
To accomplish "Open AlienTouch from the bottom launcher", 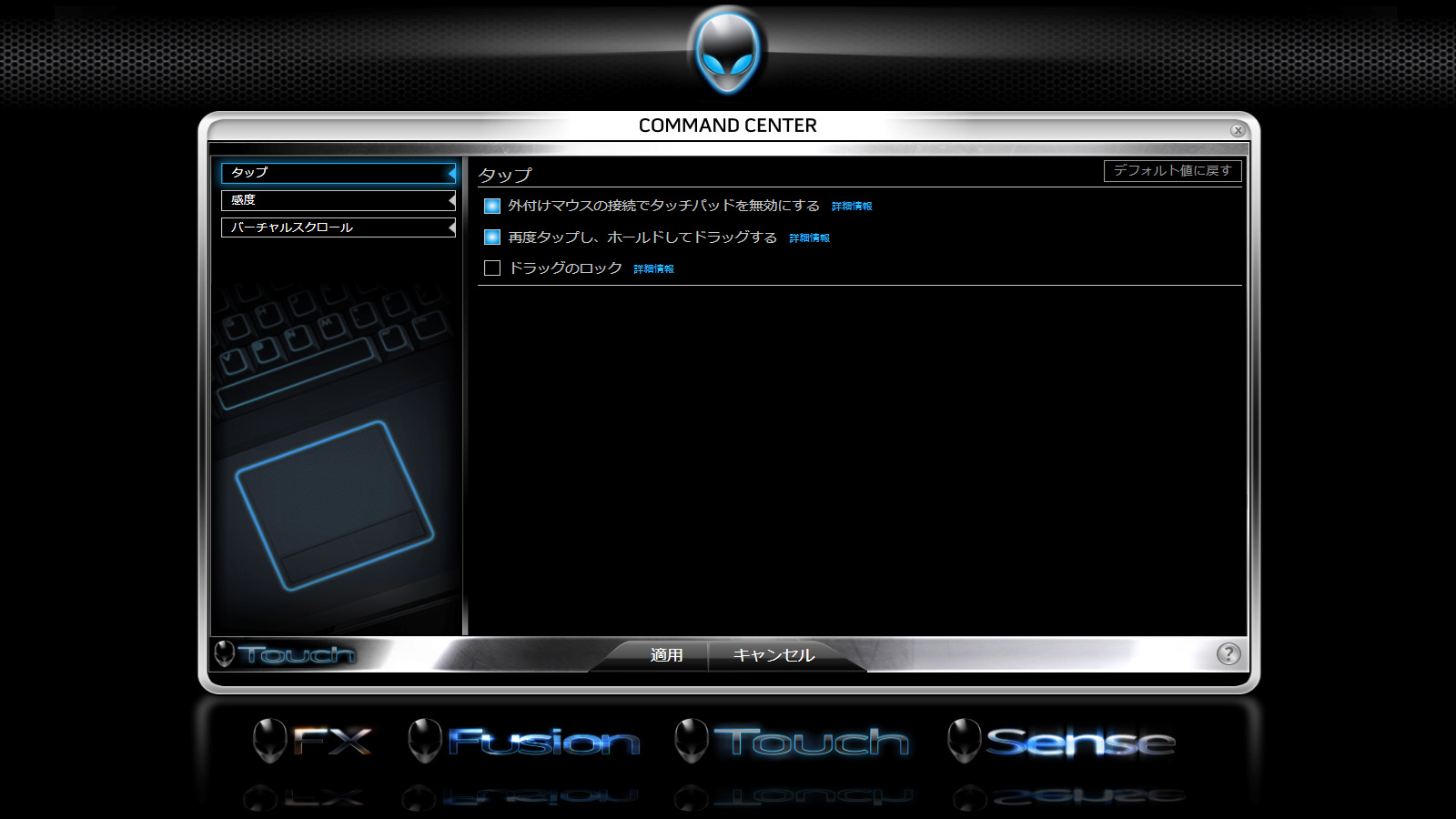I will [x=792, y=741].
